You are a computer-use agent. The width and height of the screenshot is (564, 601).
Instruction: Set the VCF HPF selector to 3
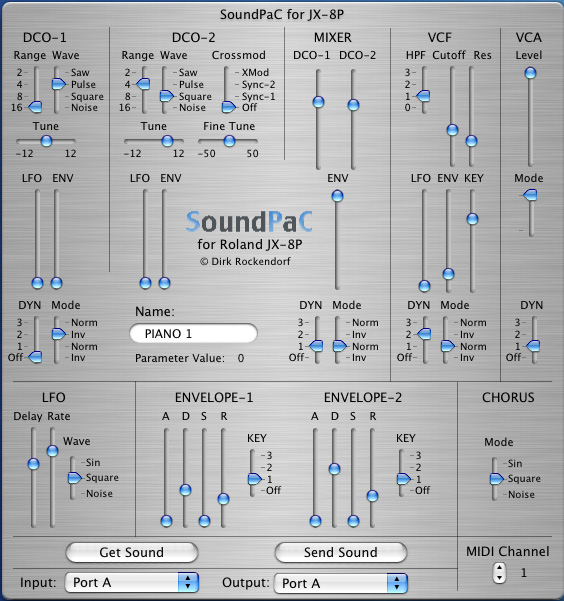pyautogui.click(x=408, y=72)
